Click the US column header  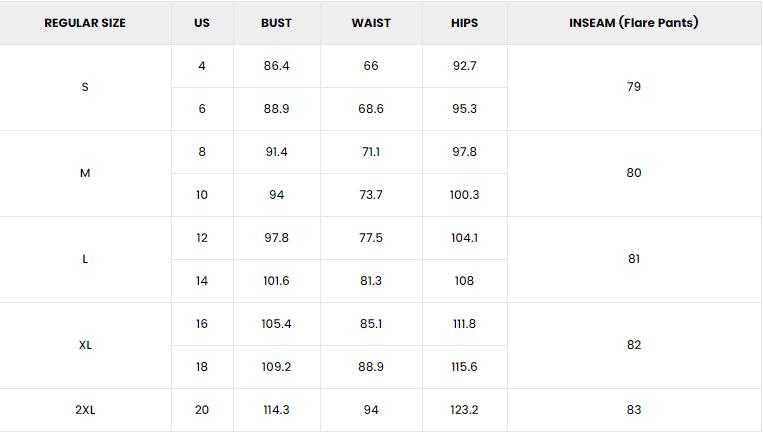202,23
